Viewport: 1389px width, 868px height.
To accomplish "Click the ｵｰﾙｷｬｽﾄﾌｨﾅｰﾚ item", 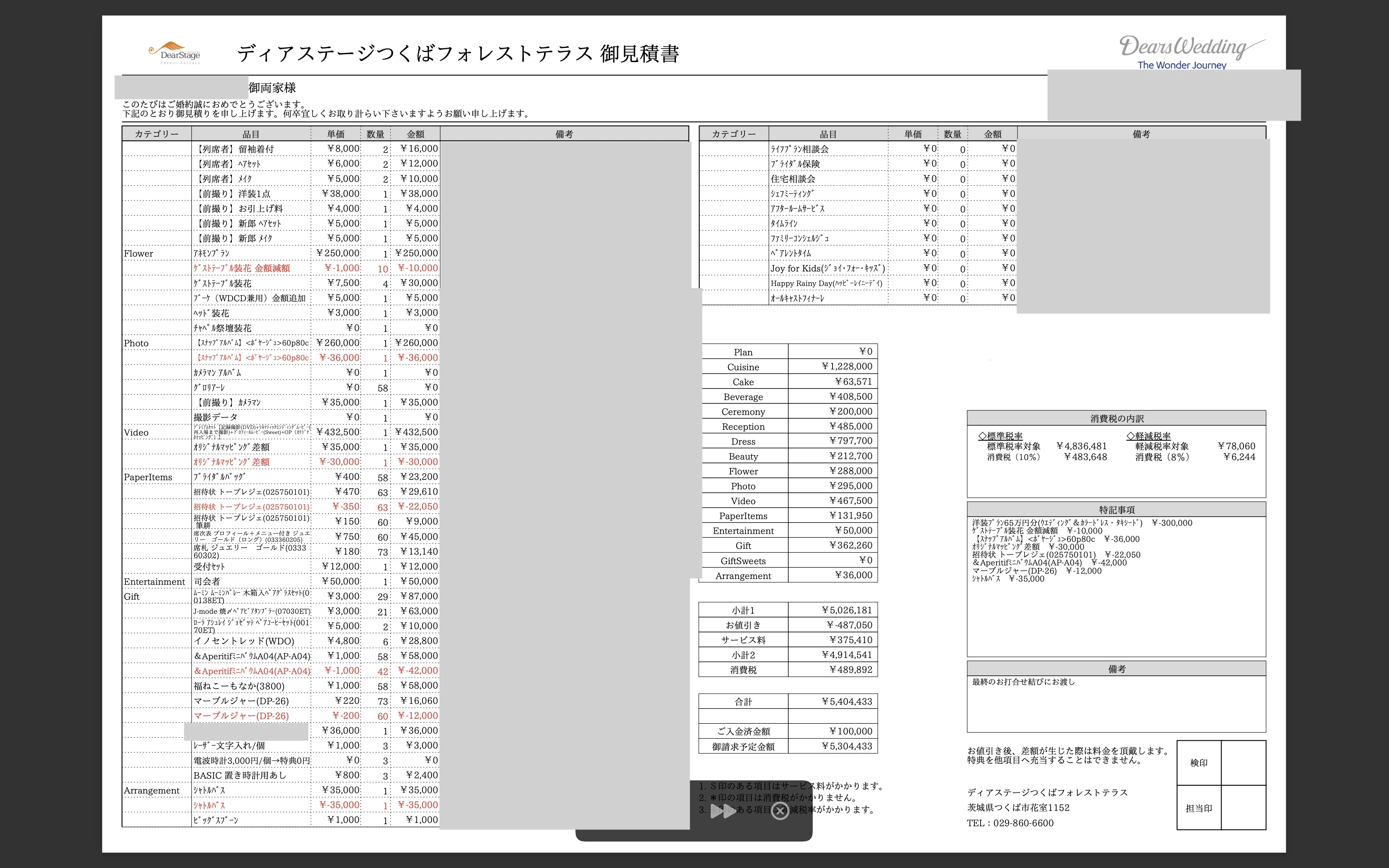I will click(x=797, y=298).
